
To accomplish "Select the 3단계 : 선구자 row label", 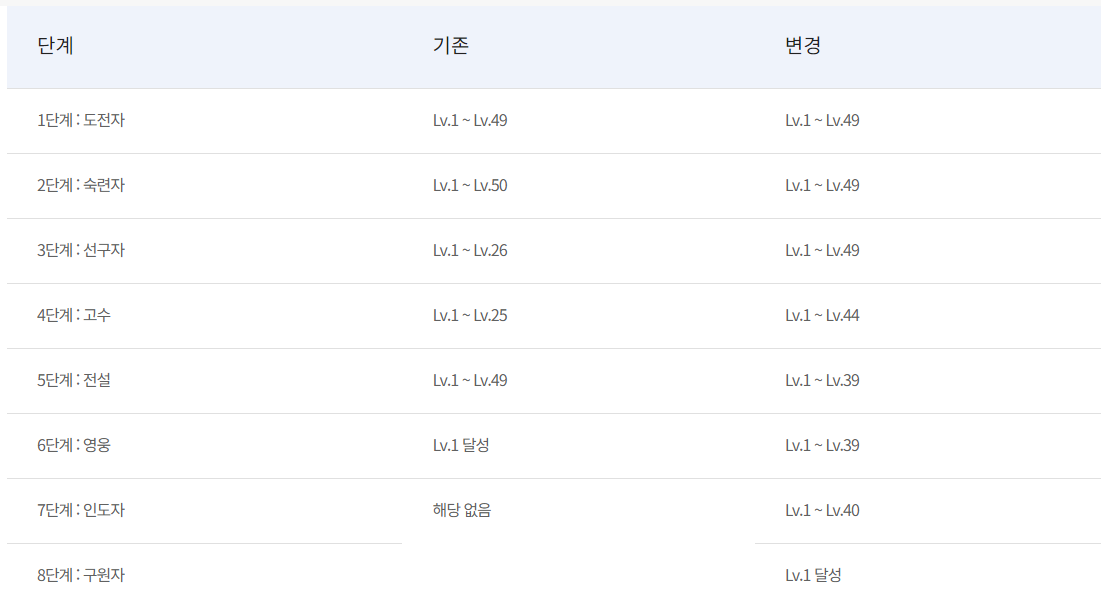I will click(81, 251).
